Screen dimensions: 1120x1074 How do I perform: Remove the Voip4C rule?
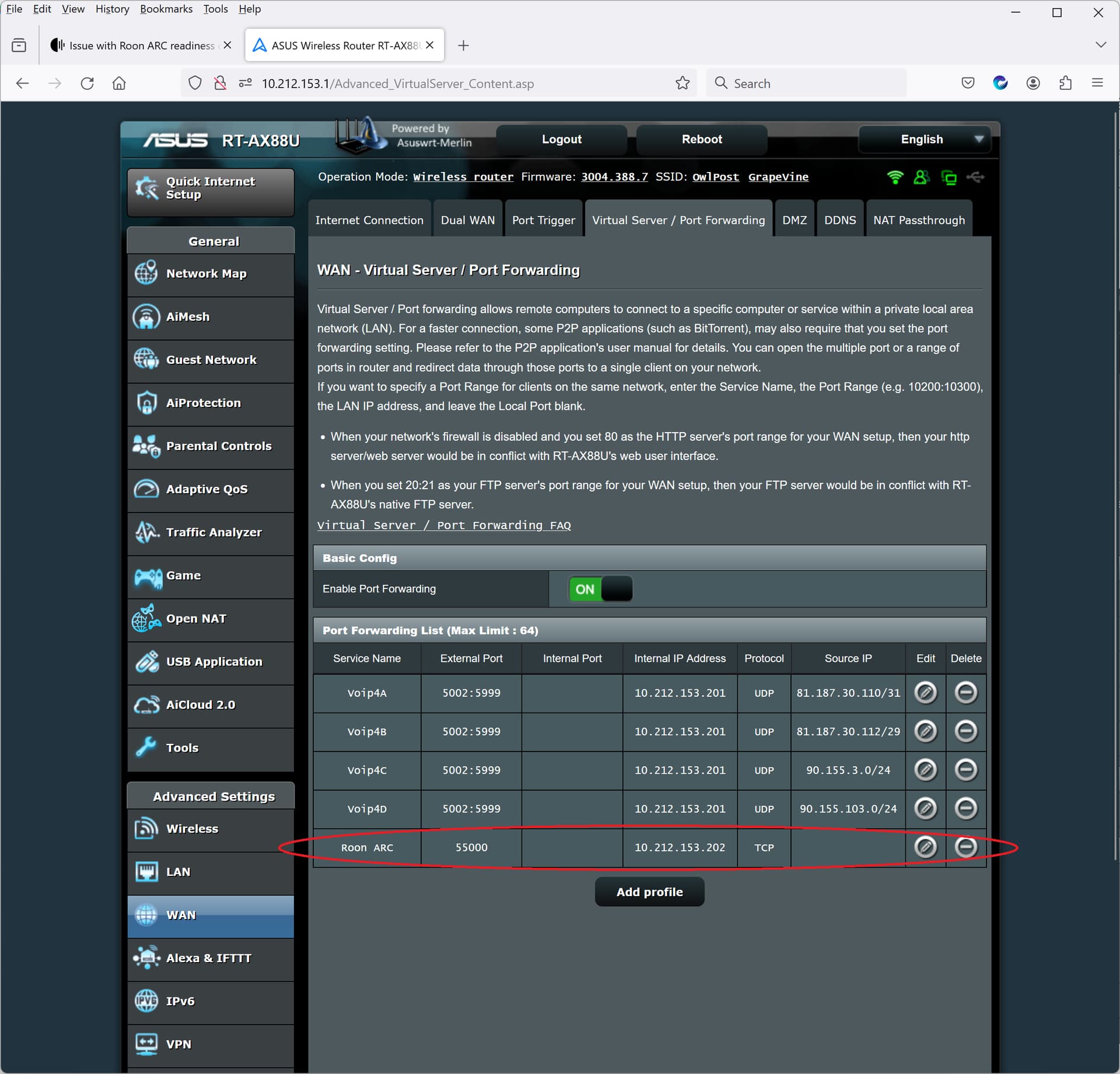pyautogui.click(x=965, y=770)
